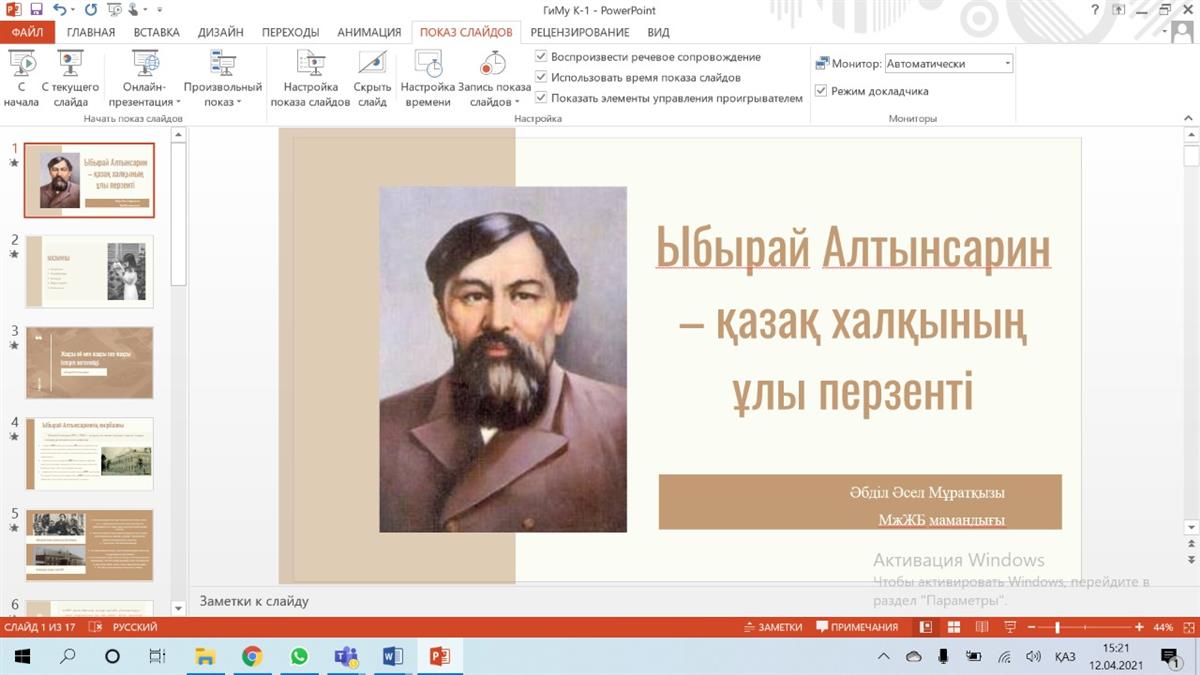
Task: Expand the Monitor selection dropdown
Action: click(x=1007, y=63)
